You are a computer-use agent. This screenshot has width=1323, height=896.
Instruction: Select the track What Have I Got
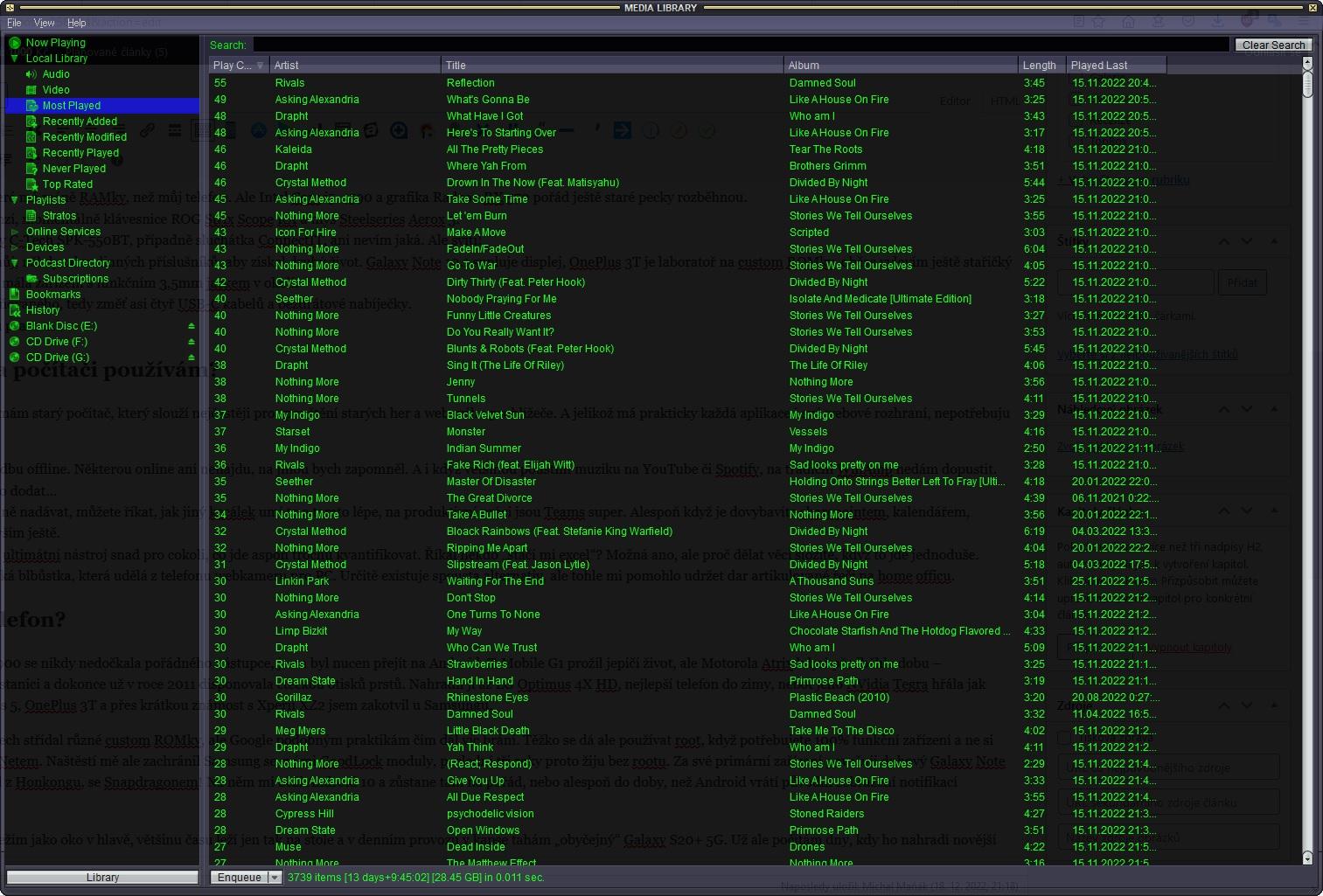484,116
